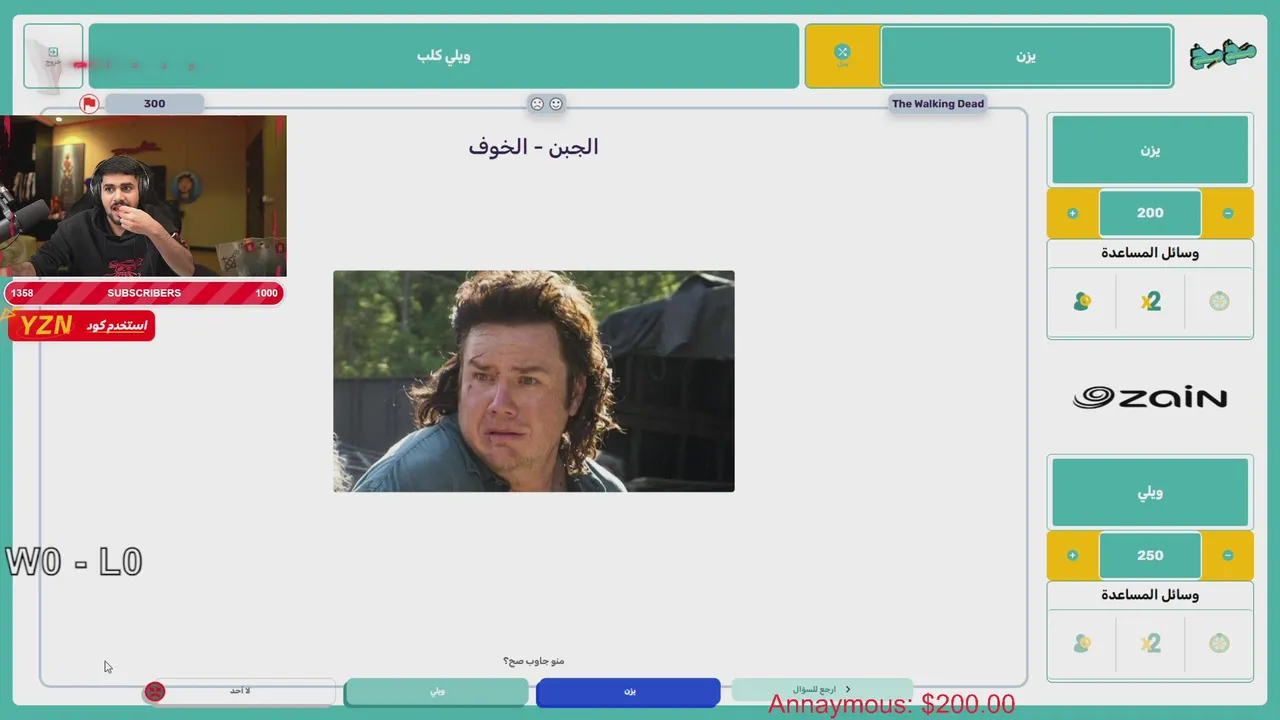The width and height of the screenshot is (1280, 720).
Task: Select يزن as the correct answerer
Action: coord(628,691)
